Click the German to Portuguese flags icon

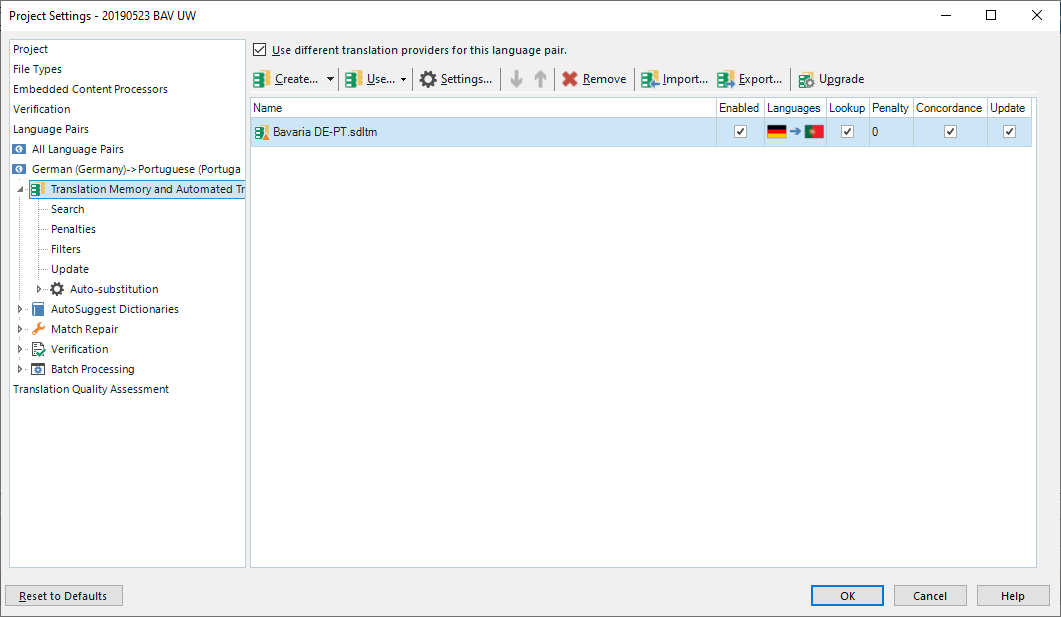tap(795, 132)
